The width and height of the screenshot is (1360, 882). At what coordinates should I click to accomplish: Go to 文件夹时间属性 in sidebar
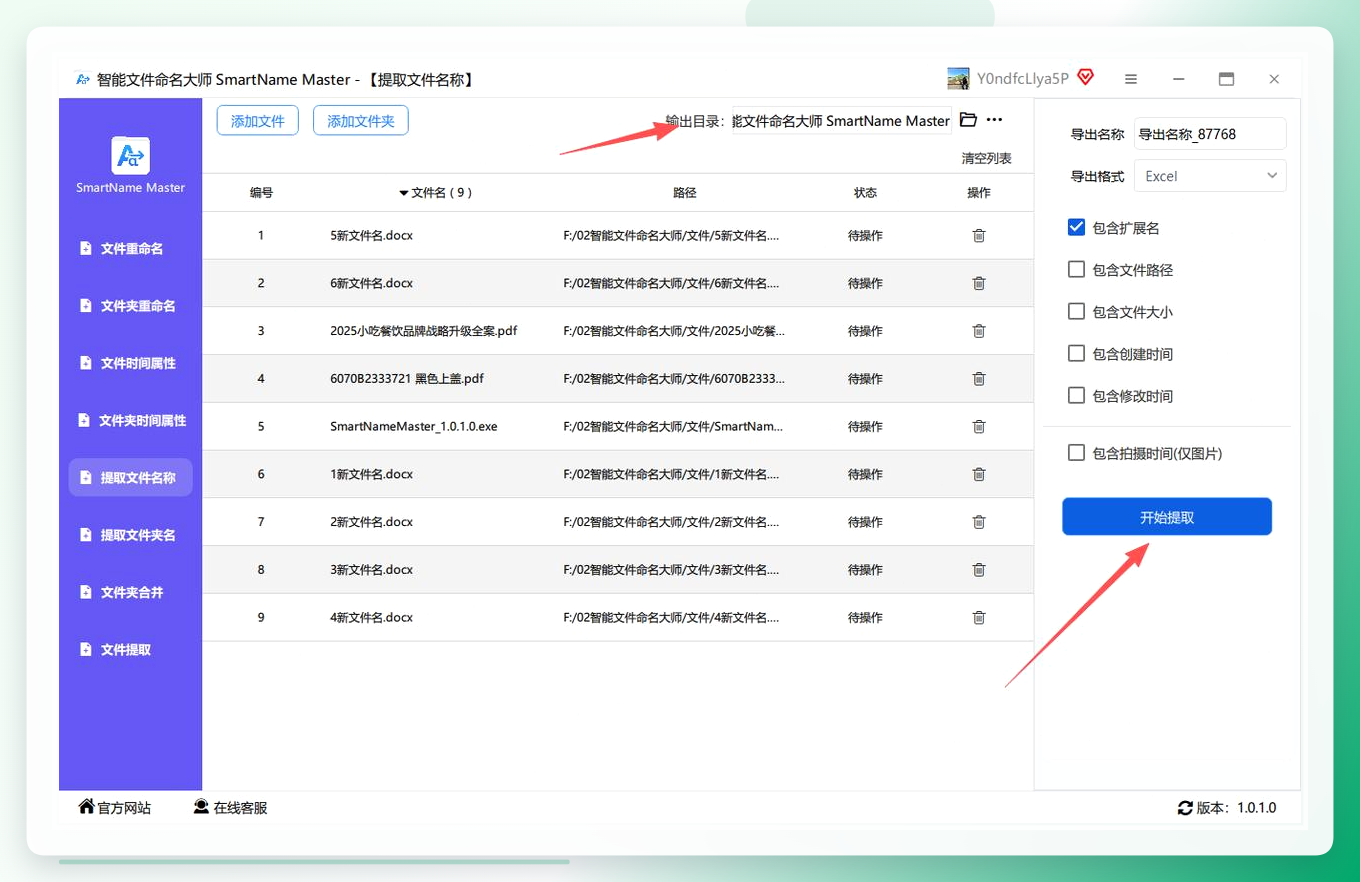coord(130,420)
